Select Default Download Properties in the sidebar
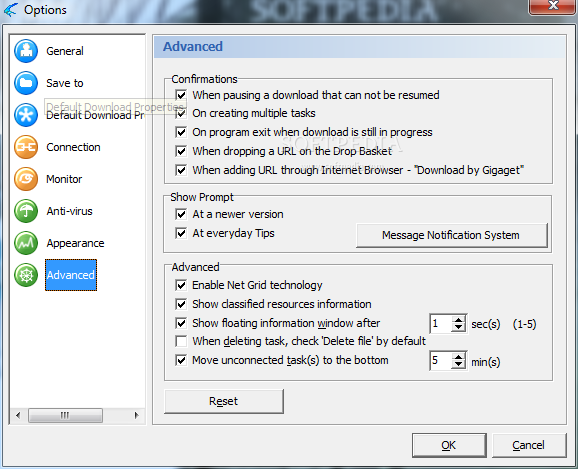 click(x=95, y=115)
